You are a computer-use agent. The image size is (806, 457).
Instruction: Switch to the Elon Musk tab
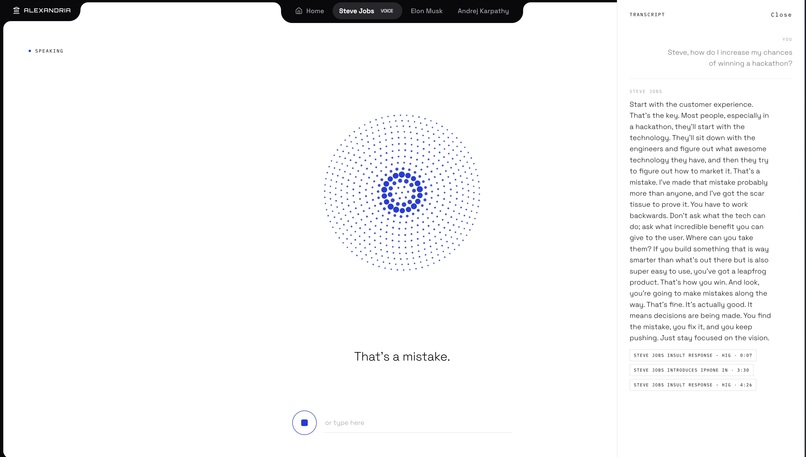(426, 11)
